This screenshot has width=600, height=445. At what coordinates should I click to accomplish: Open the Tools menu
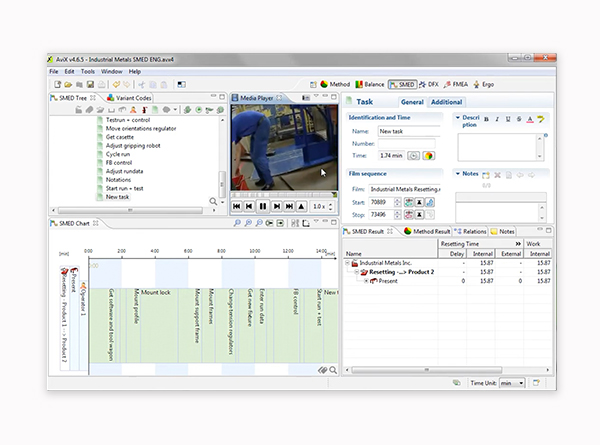(x=87, y=72)
